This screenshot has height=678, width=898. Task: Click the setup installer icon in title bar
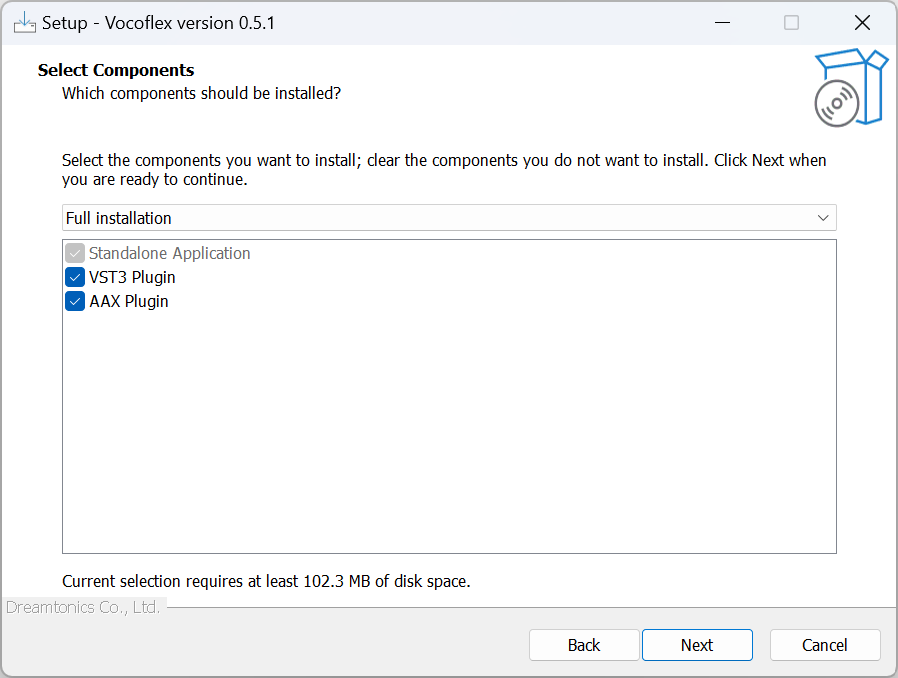[25, 23]
